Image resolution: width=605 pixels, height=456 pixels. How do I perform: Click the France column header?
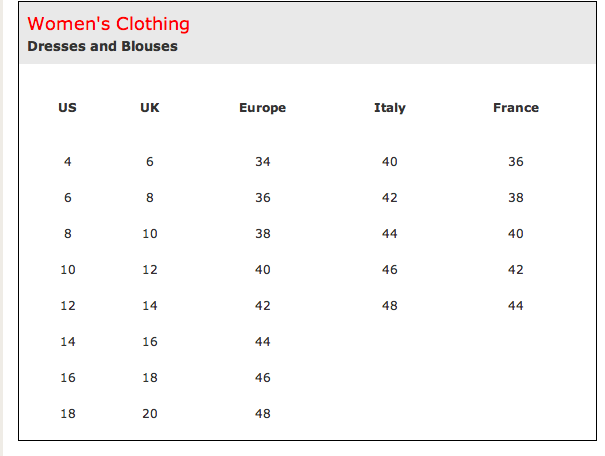coord(516,108)
